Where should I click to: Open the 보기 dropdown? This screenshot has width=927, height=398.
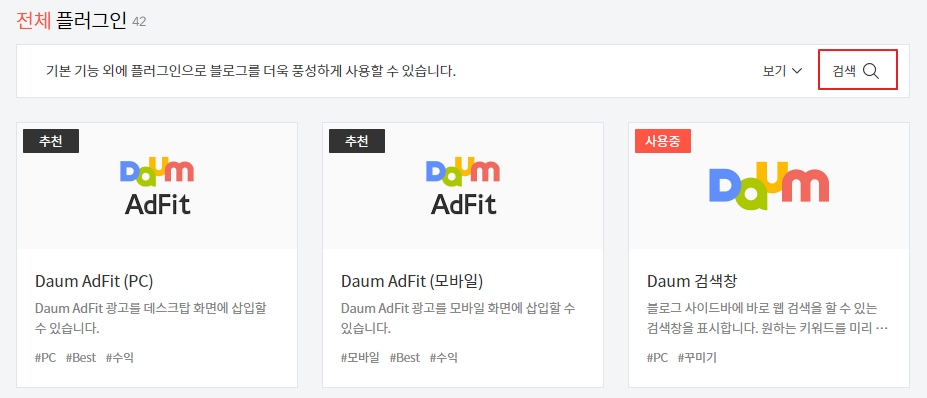tap(782, 71)
